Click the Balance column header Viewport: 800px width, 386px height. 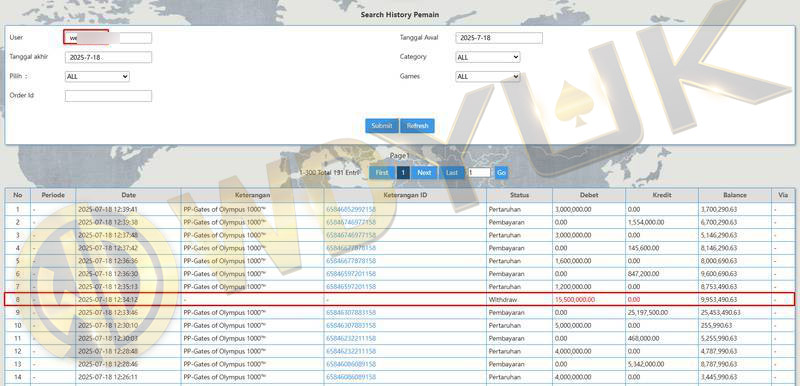[x=735, y=195]
